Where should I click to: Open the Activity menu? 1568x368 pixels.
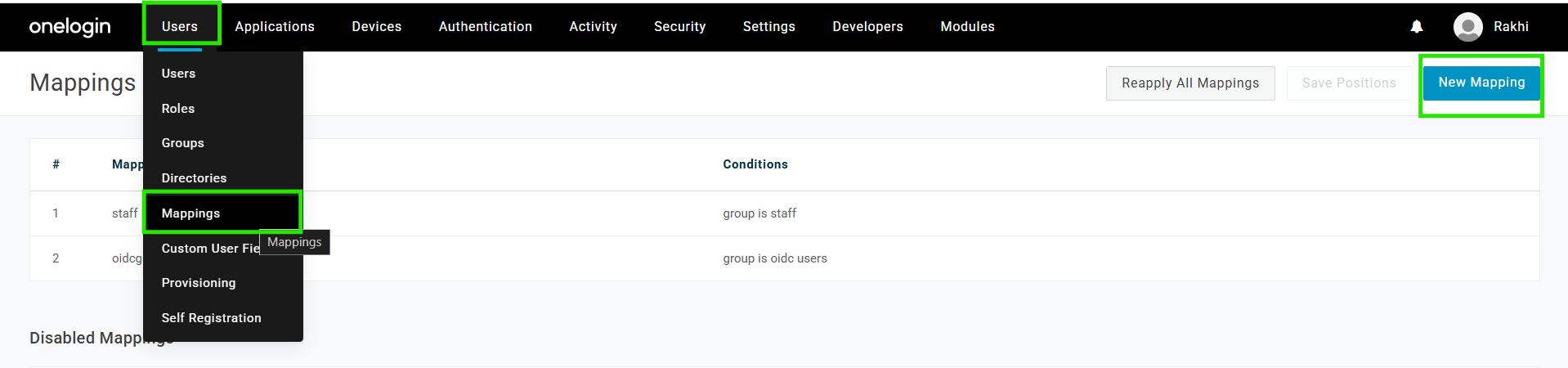click(594, 26)
